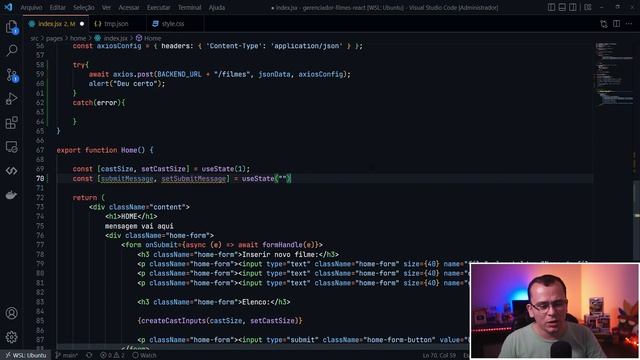640x360 pixels.
Task: Open the Manage gear icon
Action: (x=11, y=337)
